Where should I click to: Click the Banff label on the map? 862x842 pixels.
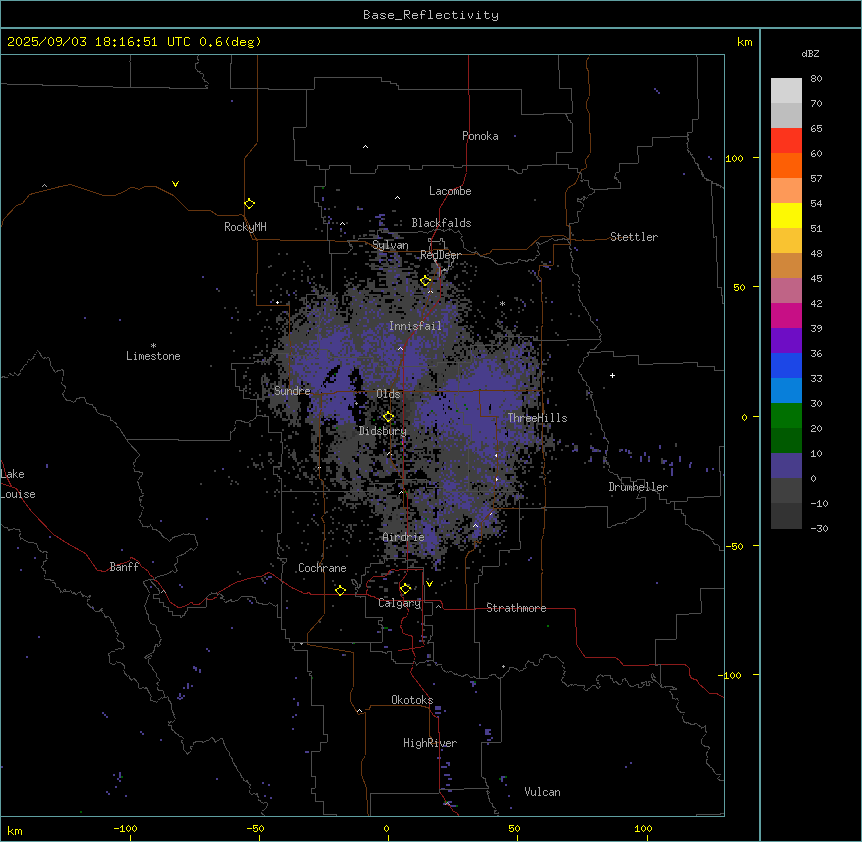tap(124, 567)
